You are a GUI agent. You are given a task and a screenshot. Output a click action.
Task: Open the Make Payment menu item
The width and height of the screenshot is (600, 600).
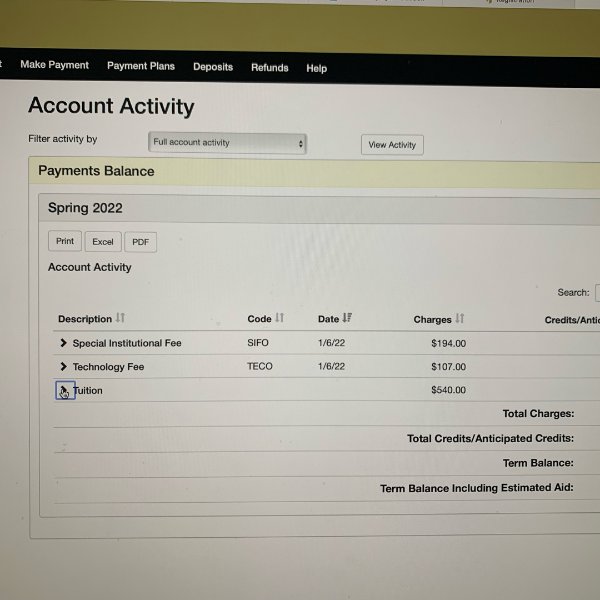(x=54, y=65)
